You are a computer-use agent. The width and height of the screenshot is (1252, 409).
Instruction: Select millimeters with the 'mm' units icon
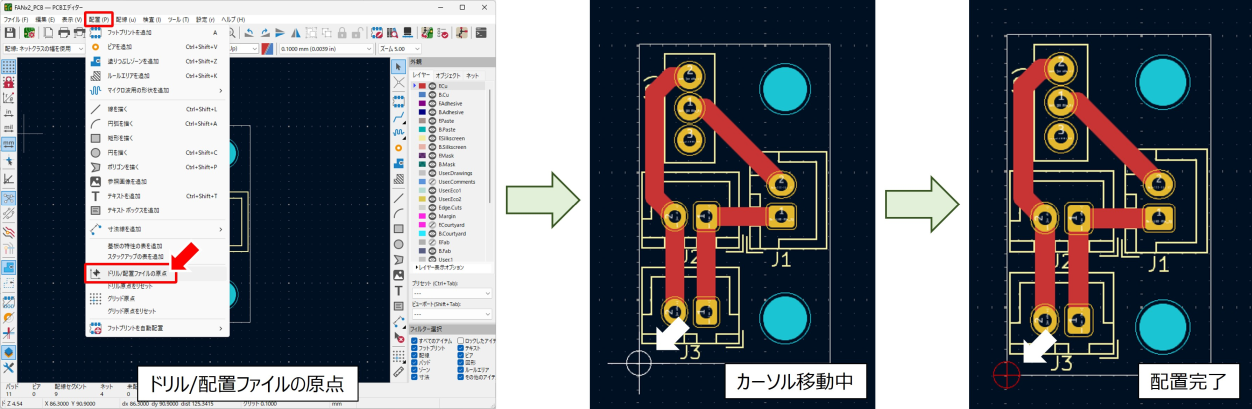[9, 144]
